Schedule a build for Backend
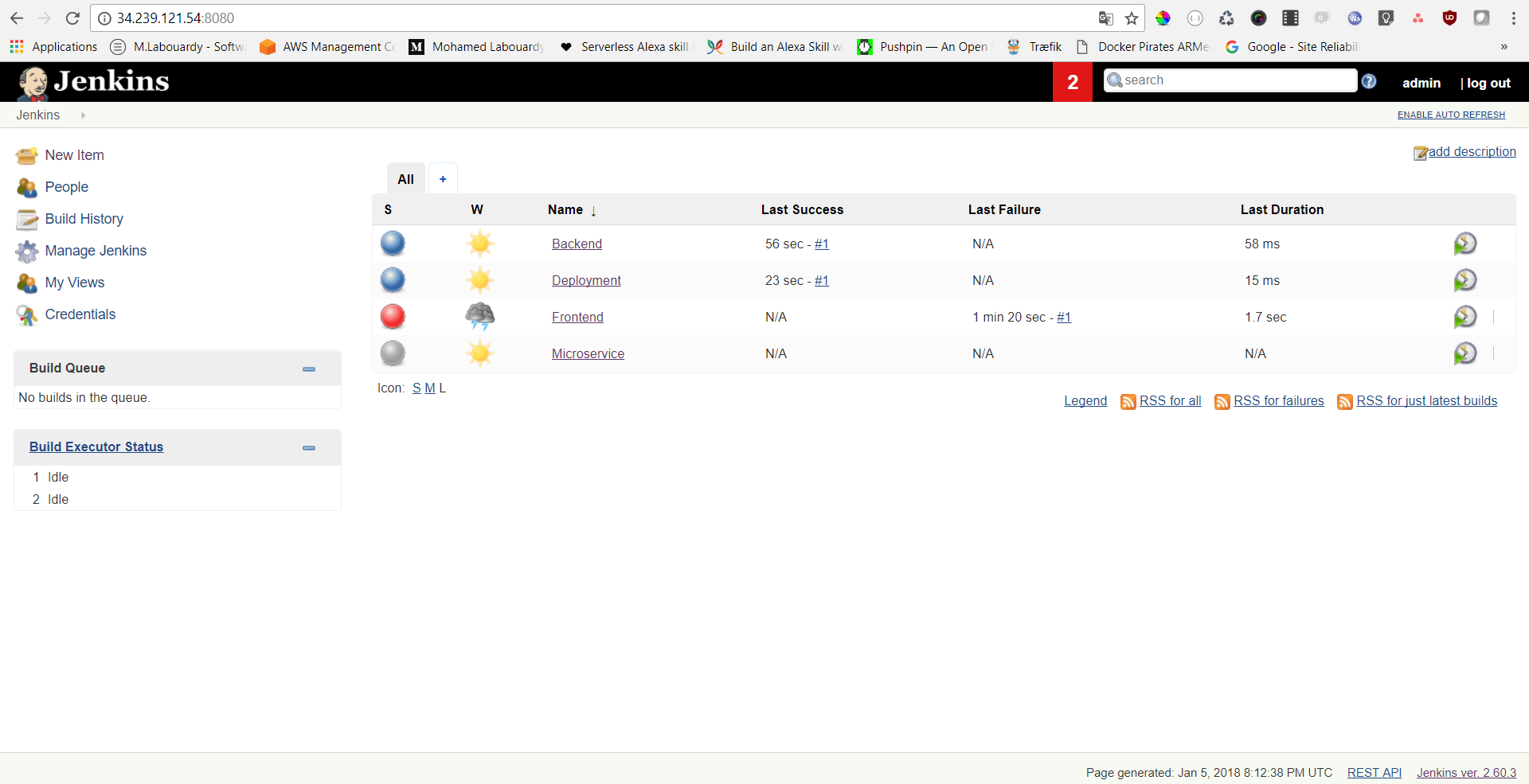 1465,244
